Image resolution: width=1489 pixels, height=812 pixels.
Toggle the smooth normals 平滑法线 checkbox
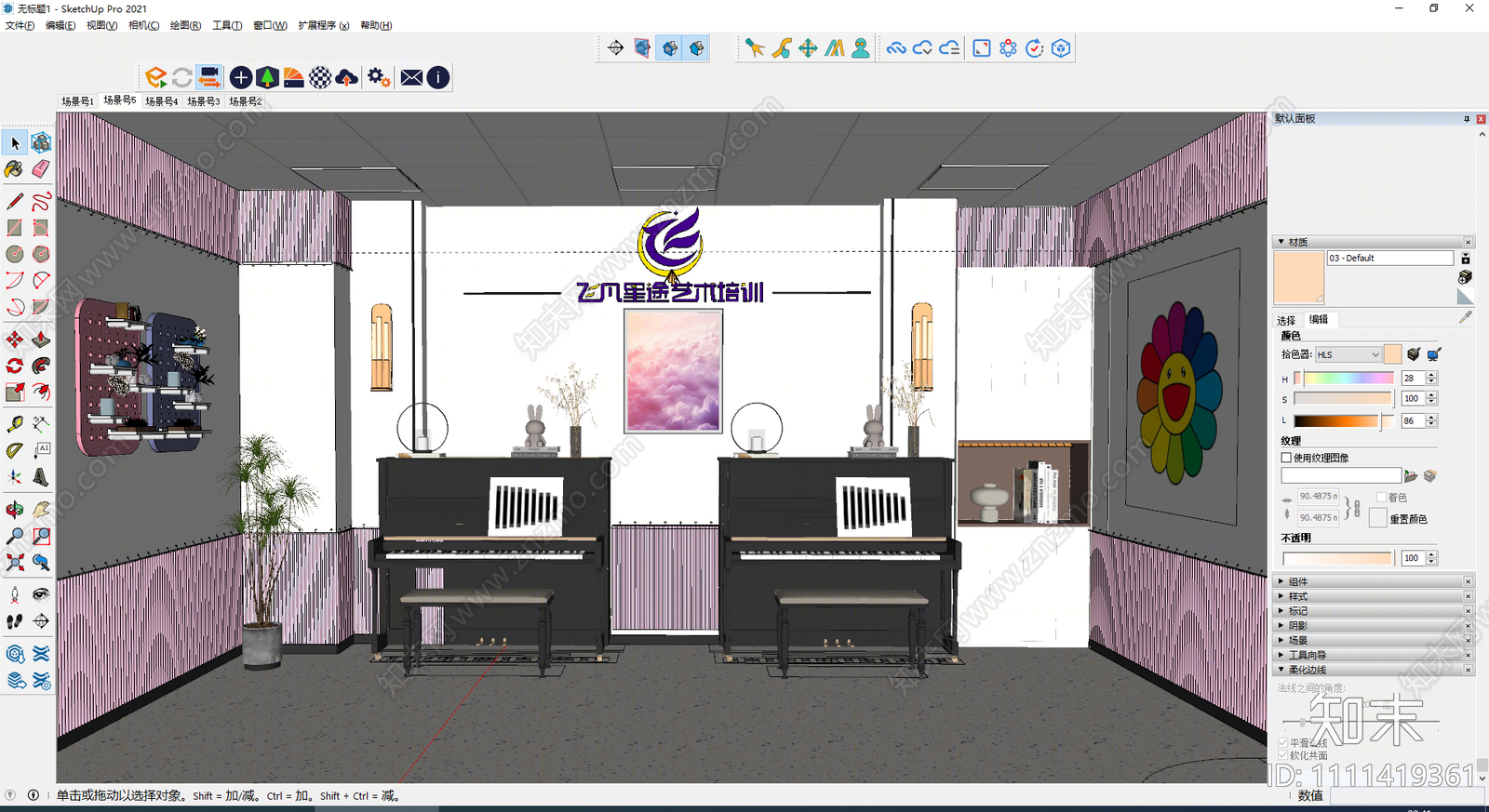click(x=1283, y=743)
